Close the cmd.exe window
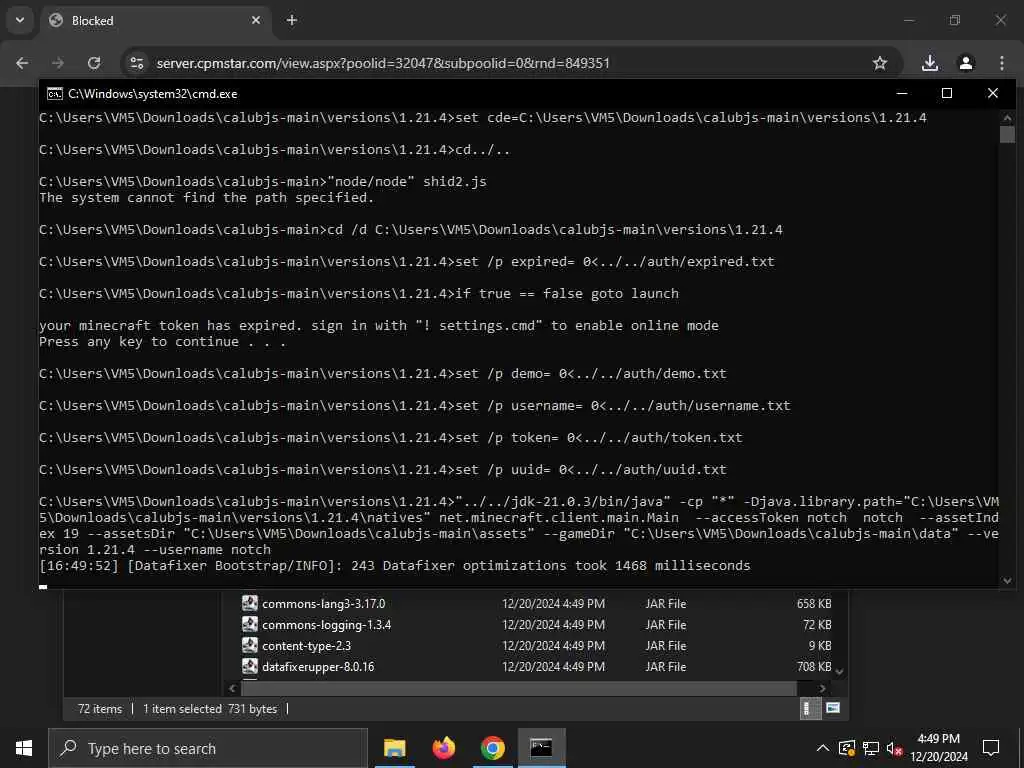The width and height of the screenshot is (1024, 768). pos(993,93)
